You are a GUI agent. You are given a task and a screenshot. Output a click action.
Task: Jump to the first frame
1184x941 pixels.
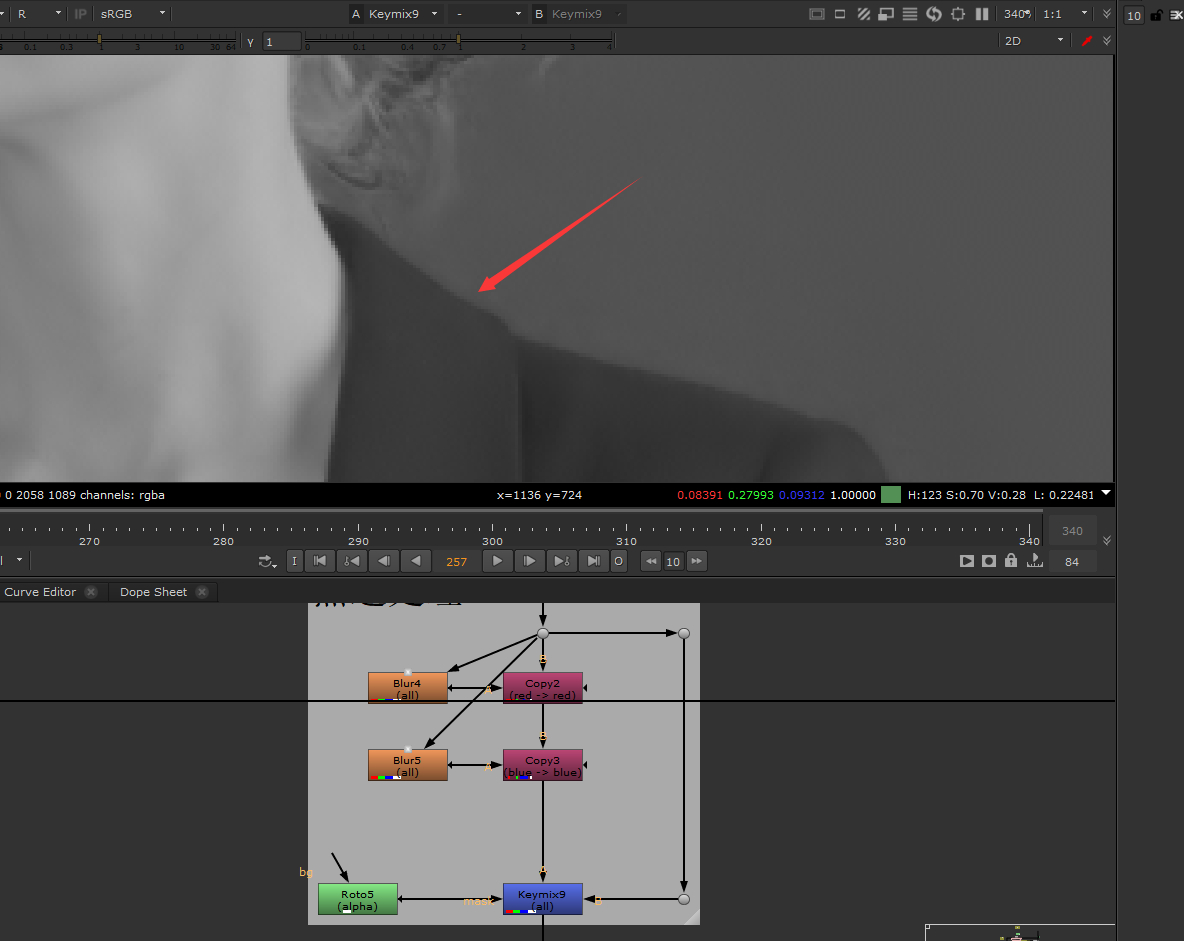pyautogui.click(x=320, y=561)
